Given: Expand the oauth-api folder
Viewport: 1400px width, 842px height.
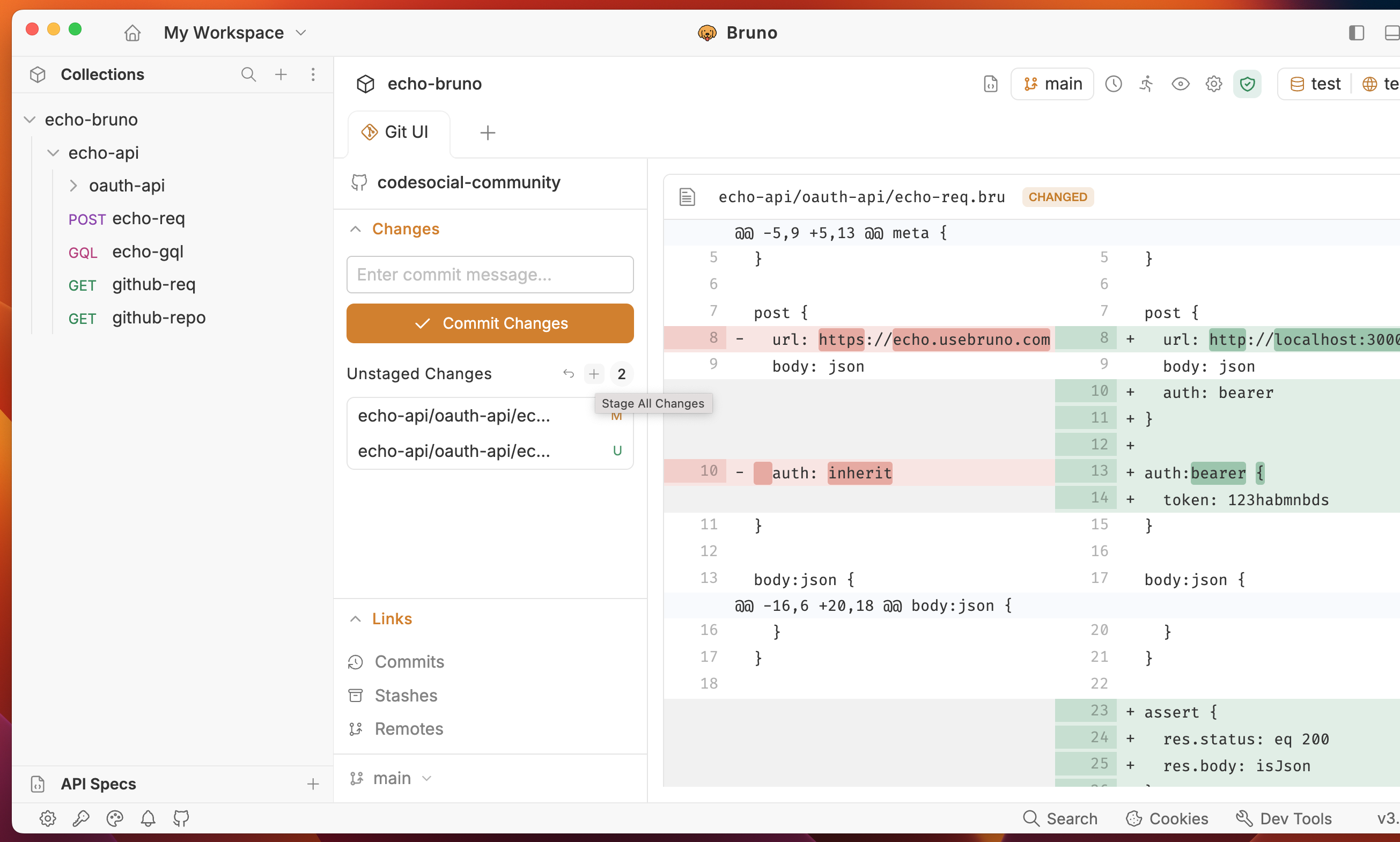Looking at the screenshot, I should click(73, 186).
